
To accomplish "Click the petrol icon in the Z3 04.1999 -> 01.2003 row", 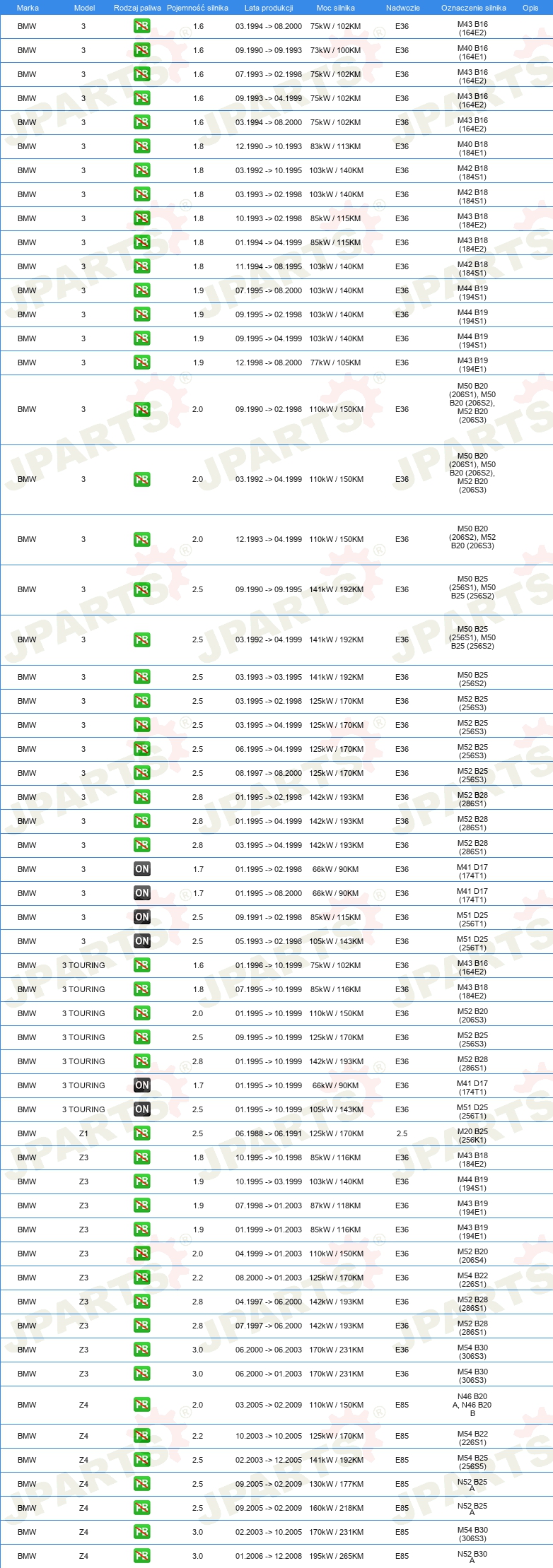I will coord(141,1254).
